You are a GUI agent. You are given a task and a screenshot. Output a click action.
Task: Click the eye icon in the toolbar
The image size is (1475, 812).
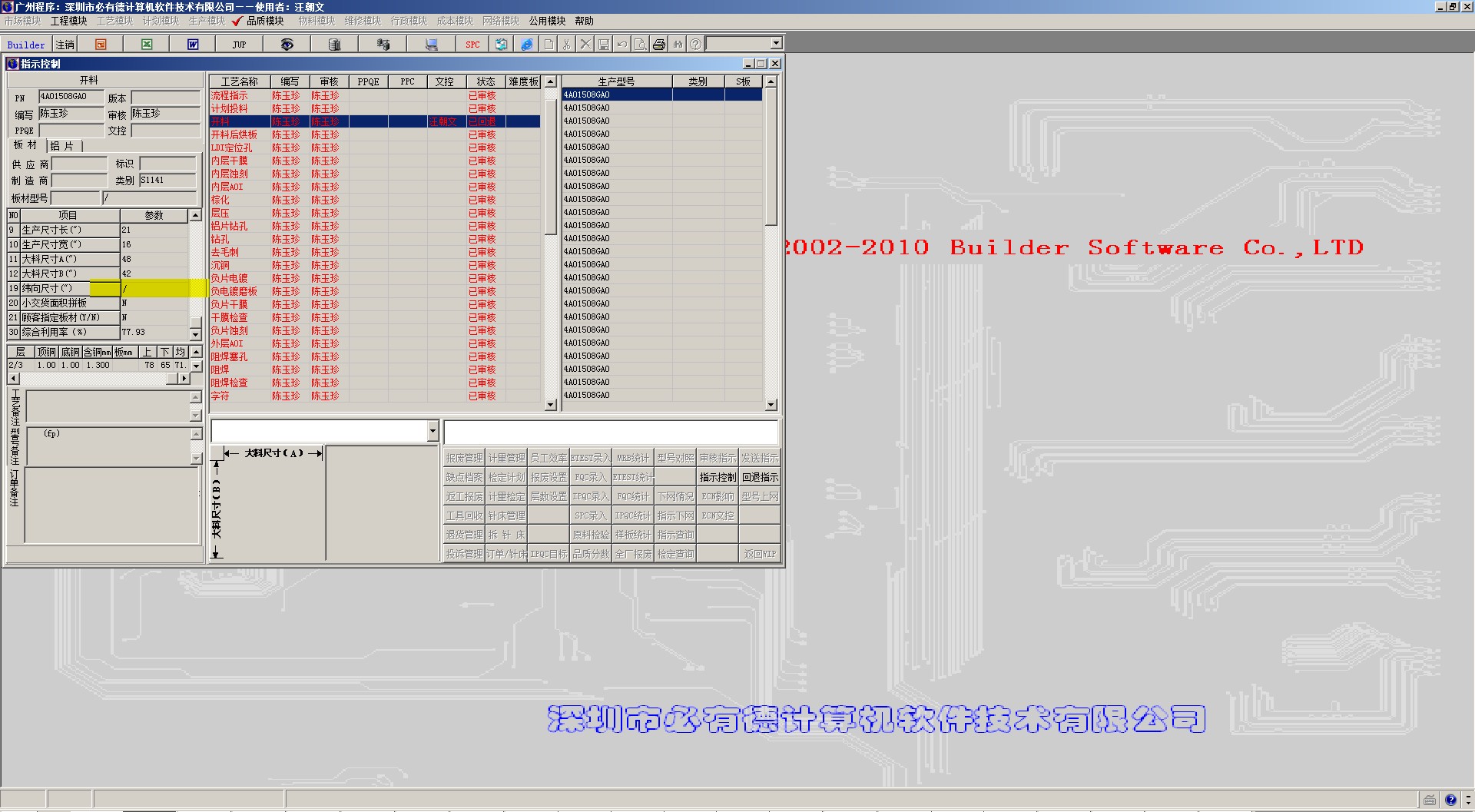(x=287, y=45)
